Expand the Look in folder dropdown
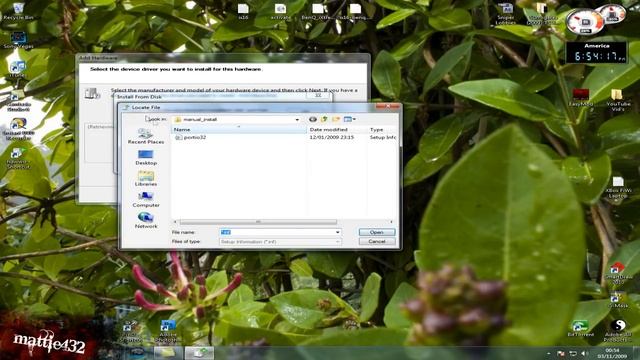 click(x=297, y=120)
